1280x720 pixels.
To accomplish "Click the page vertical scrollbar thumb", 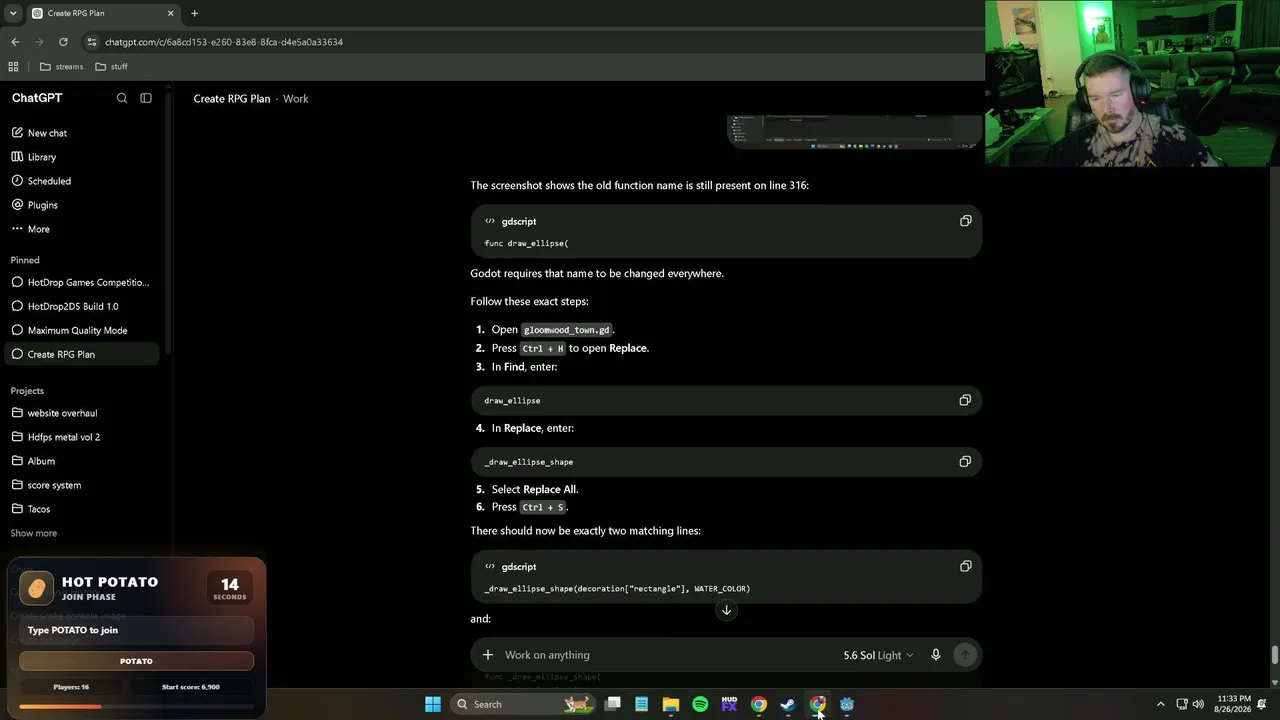I will [1274, 656].
